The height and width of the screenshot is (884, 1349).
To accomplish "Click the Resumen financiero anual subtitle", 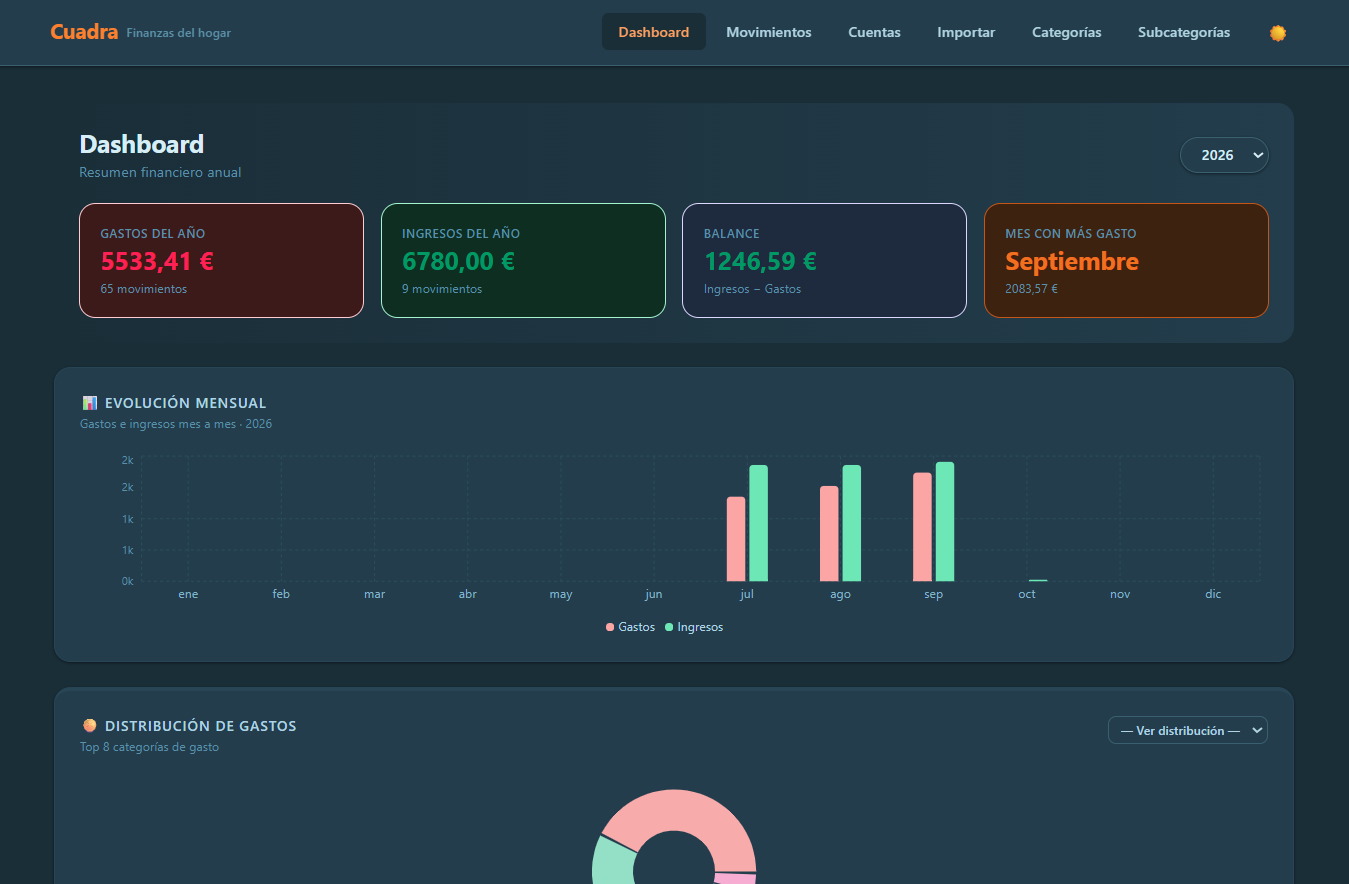I will 160,172.
